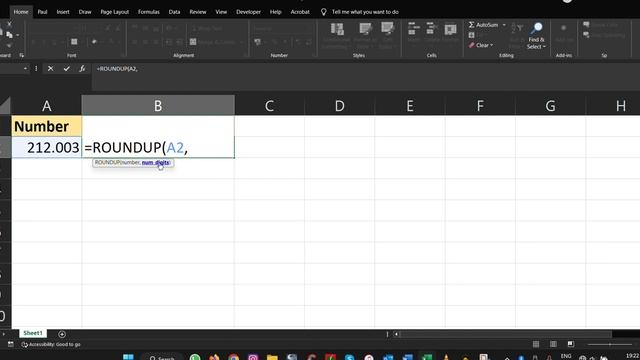Open the Windows Start menu
Viewport: 640px width, 360px height.
point(128,358)
